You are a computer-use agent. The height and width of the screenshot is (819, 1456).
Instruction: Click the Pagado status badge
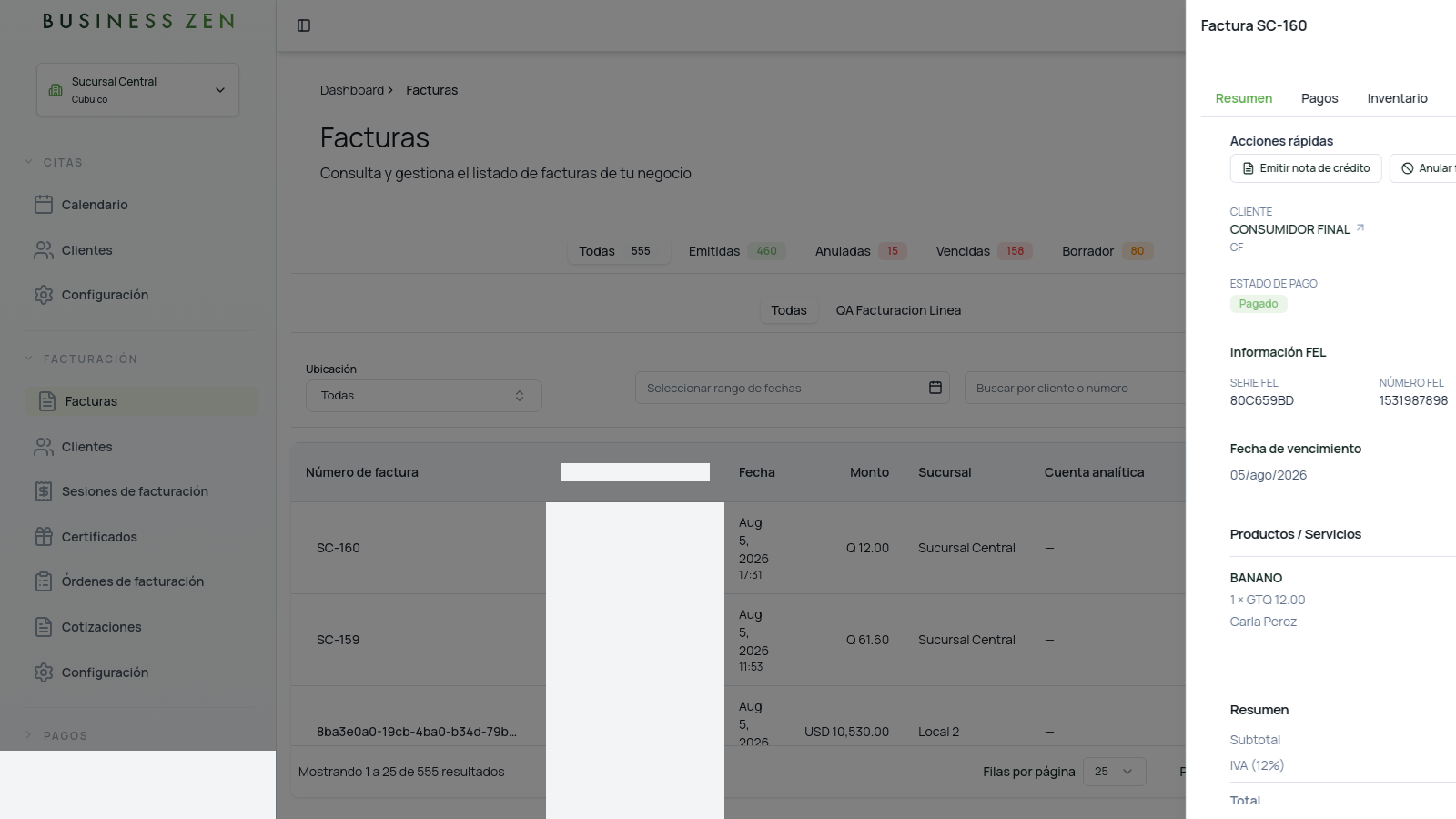click(1259, 304)
